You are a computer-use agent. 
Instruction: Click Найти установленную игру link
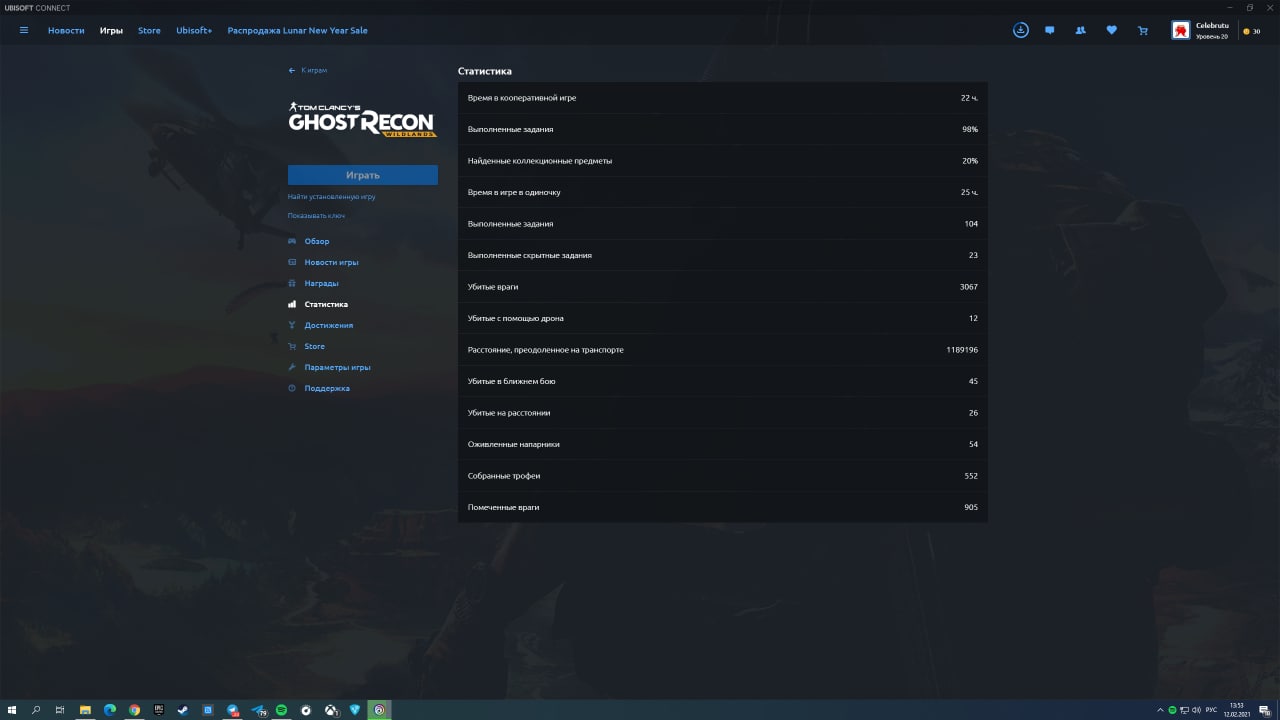tap(332, 197)
